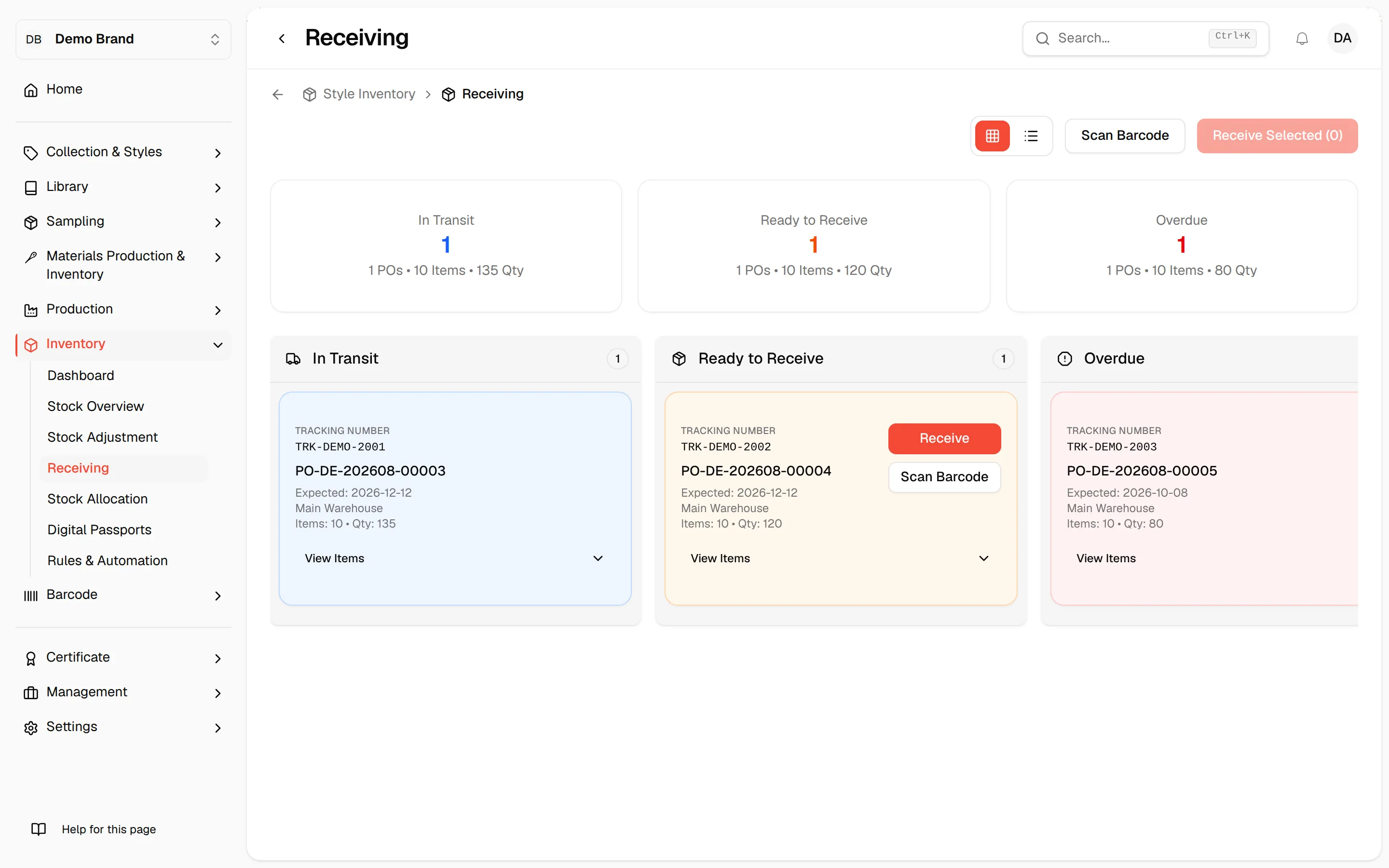Click the Home house icon
Viewport: 1389px width, 868px height.
[x=31, y=90]
